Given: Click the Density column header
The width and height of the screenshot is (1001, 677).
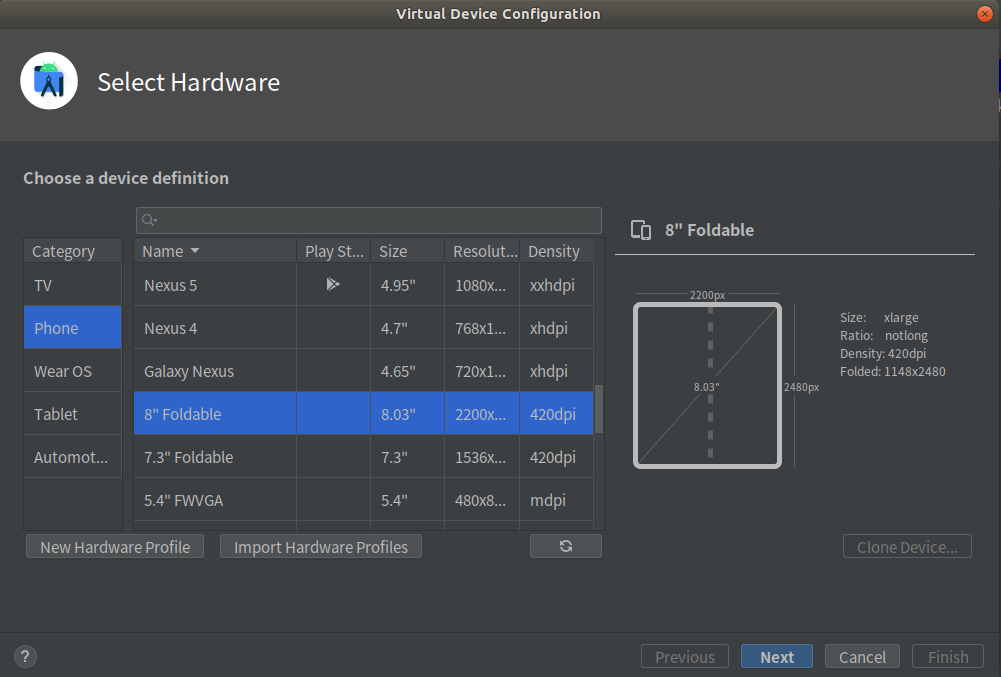Looking at the screenshot, I should click(x=557, y=251).
